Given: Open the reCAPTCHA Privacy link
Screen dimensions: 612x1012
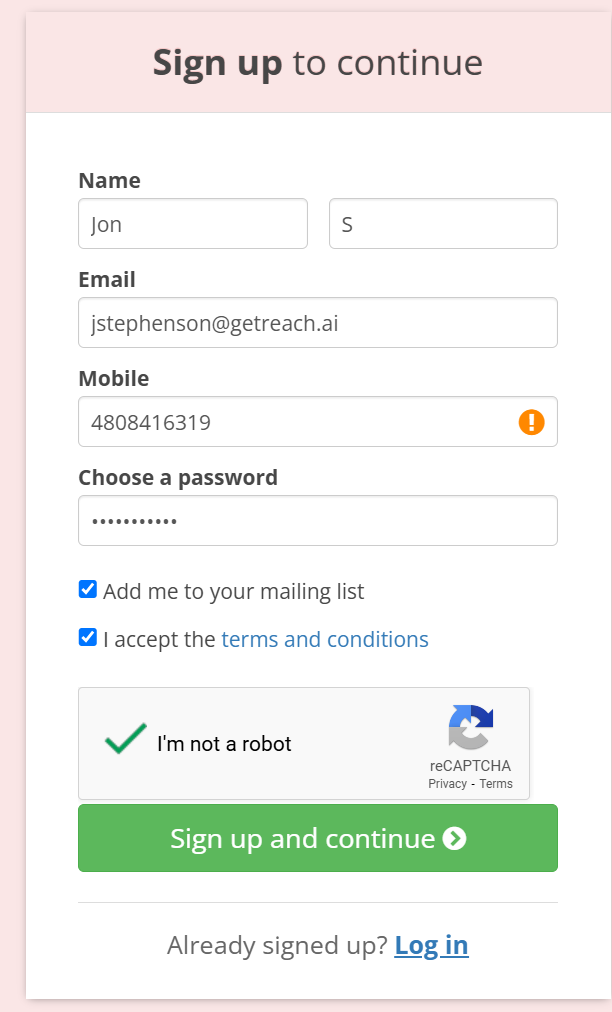Looking at the screenshot, I should [447, 784].
